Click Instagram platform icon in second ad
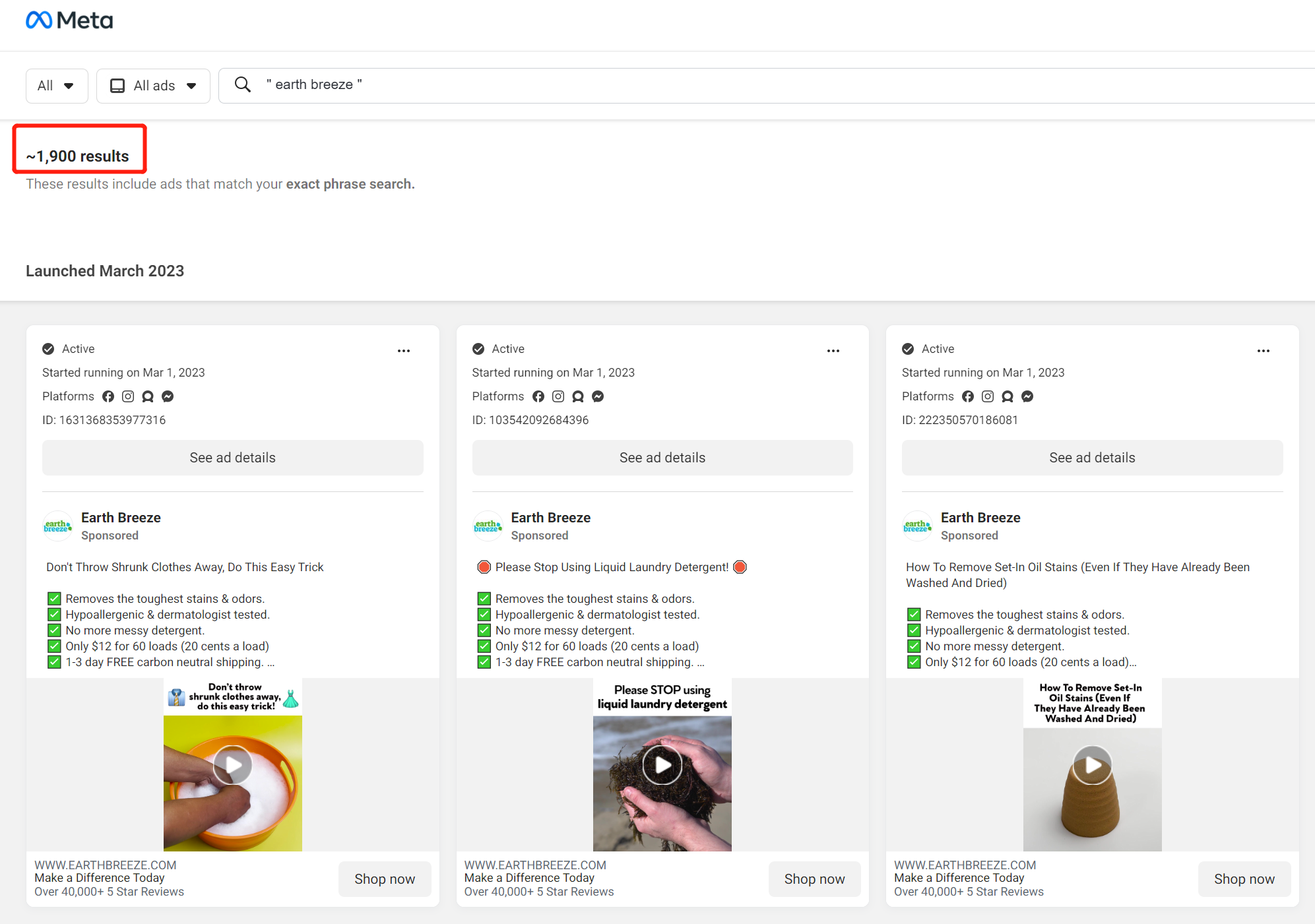Viewport: 1315px width, 924px height. (x=558, y=396)
